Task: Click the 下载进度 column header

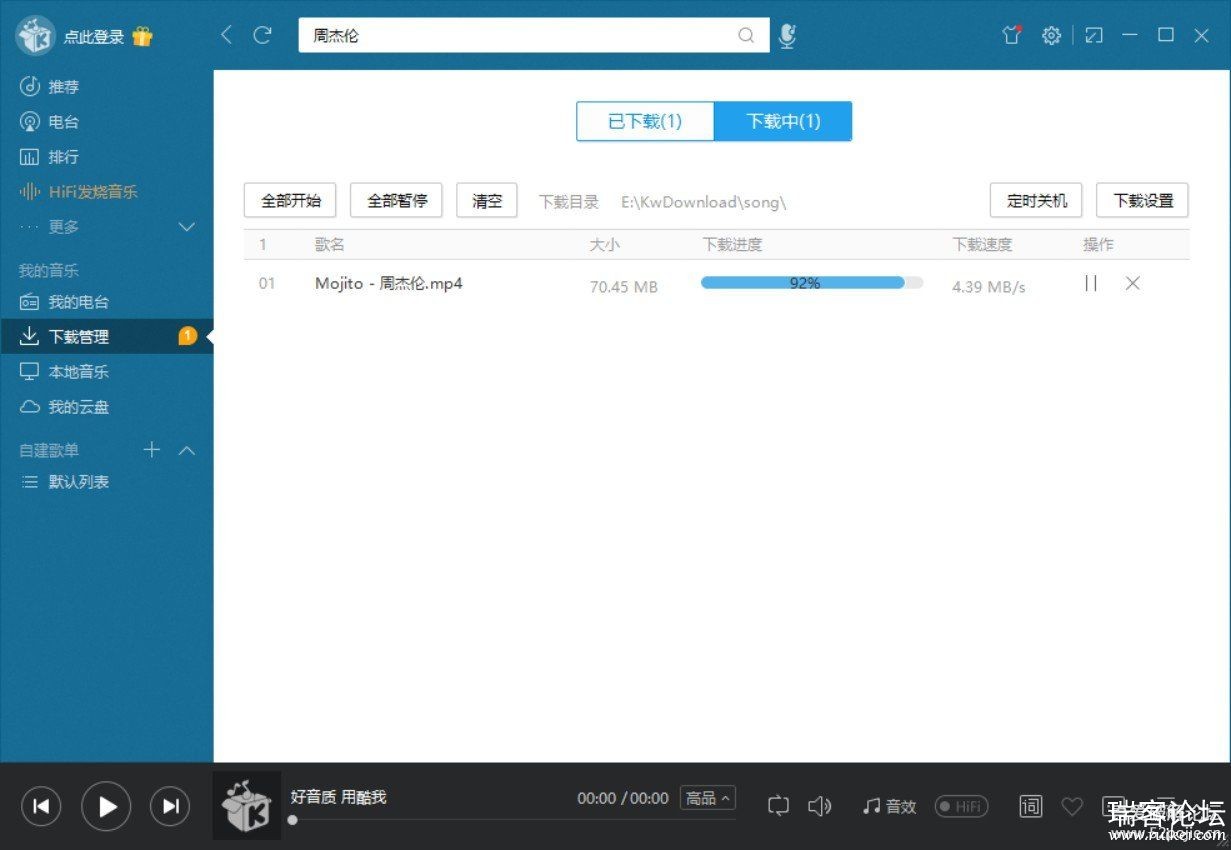Action: (x=732, y=245)
